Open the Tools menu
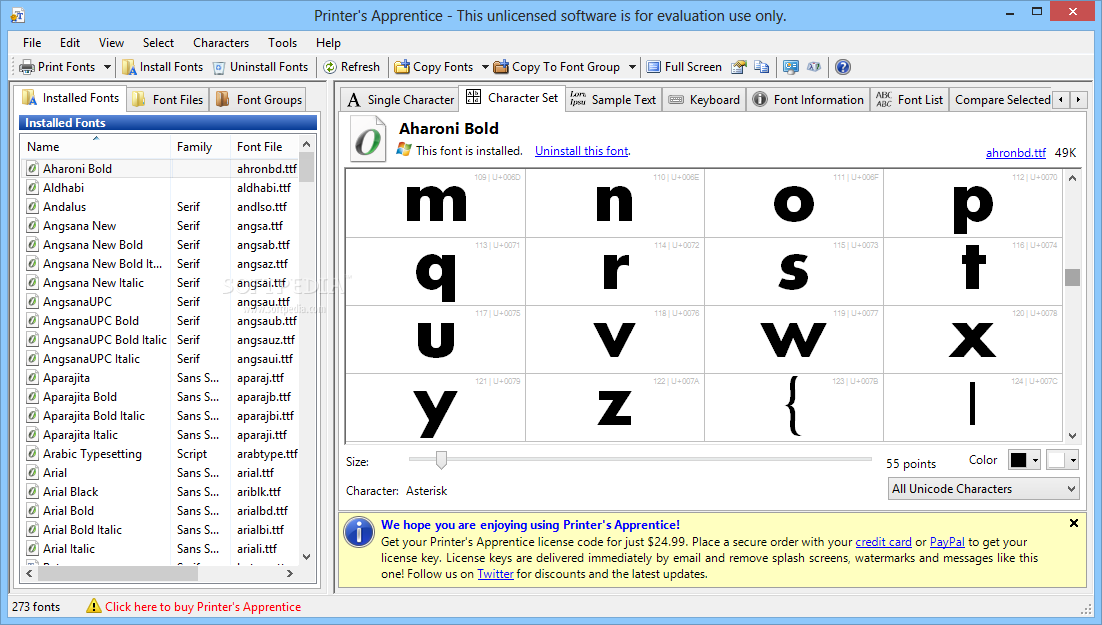Image resolution: width=1102 pixels, height=625 pixels. [x=282, y=43]
